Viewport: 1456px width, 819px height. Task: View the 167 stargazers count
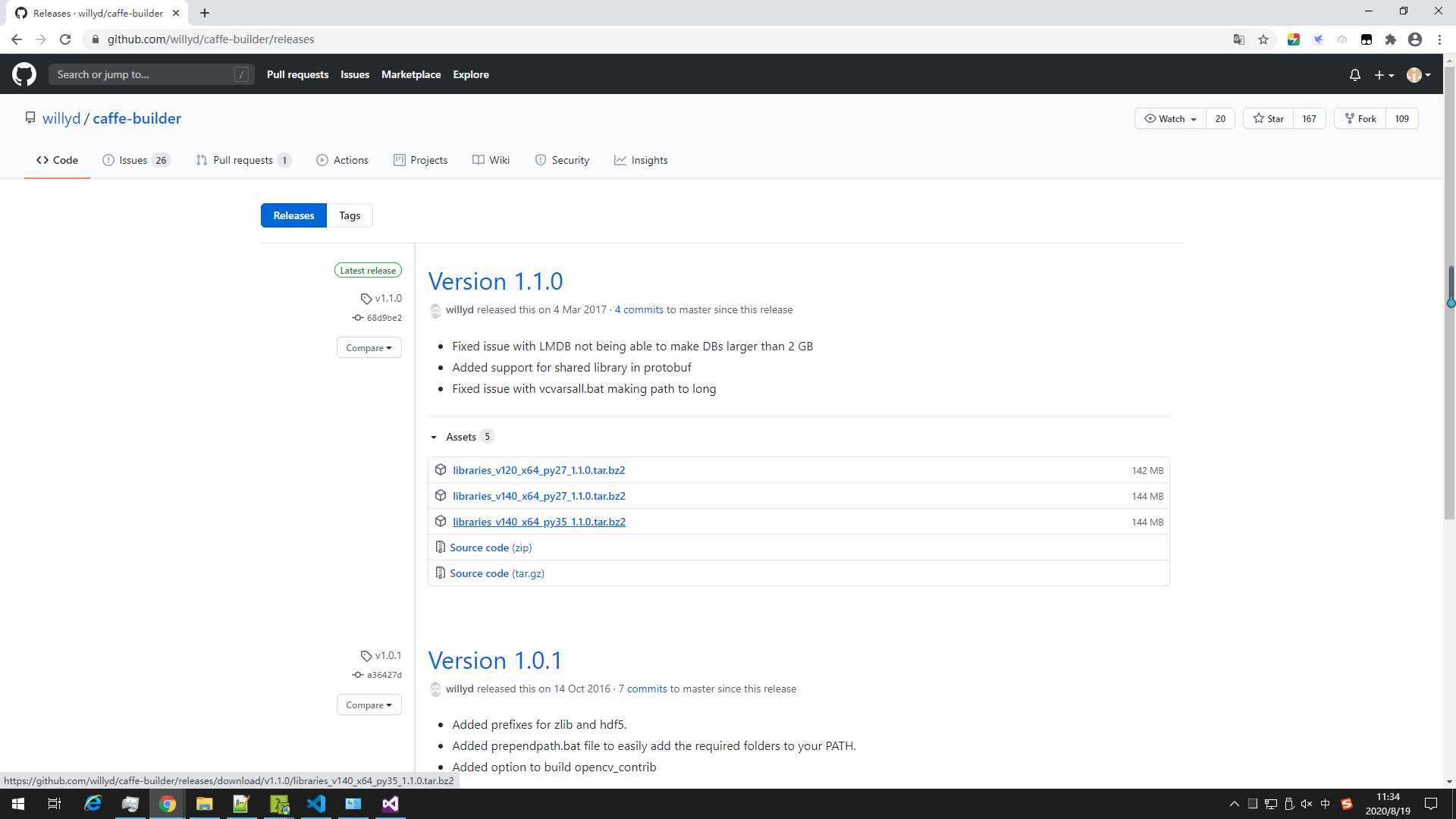coord(1310,118)
